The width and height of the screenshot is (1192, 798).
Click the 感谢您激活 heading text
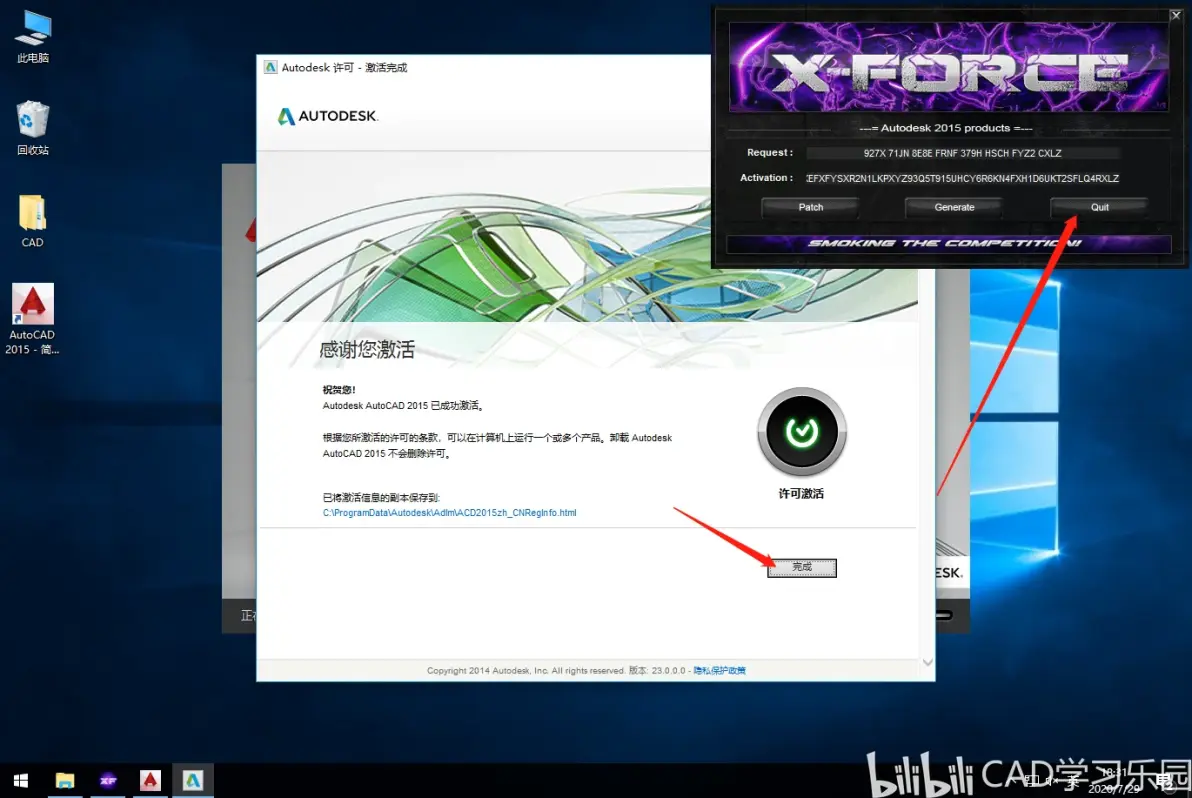(367, 350)
